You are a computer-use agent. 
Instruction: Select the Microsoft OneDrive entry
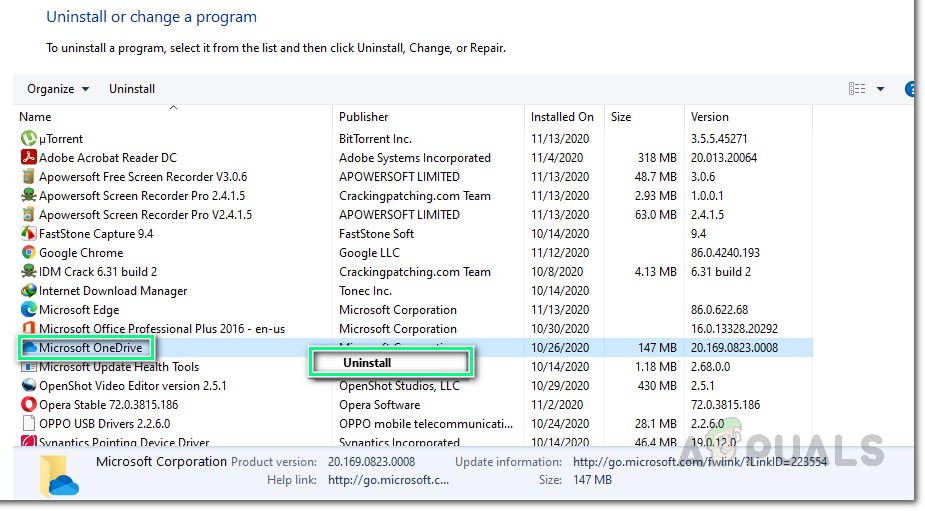90,348
